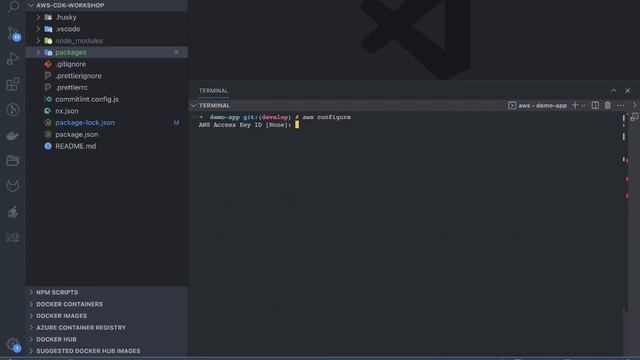Open the package-lock.json file

[107, 122]
